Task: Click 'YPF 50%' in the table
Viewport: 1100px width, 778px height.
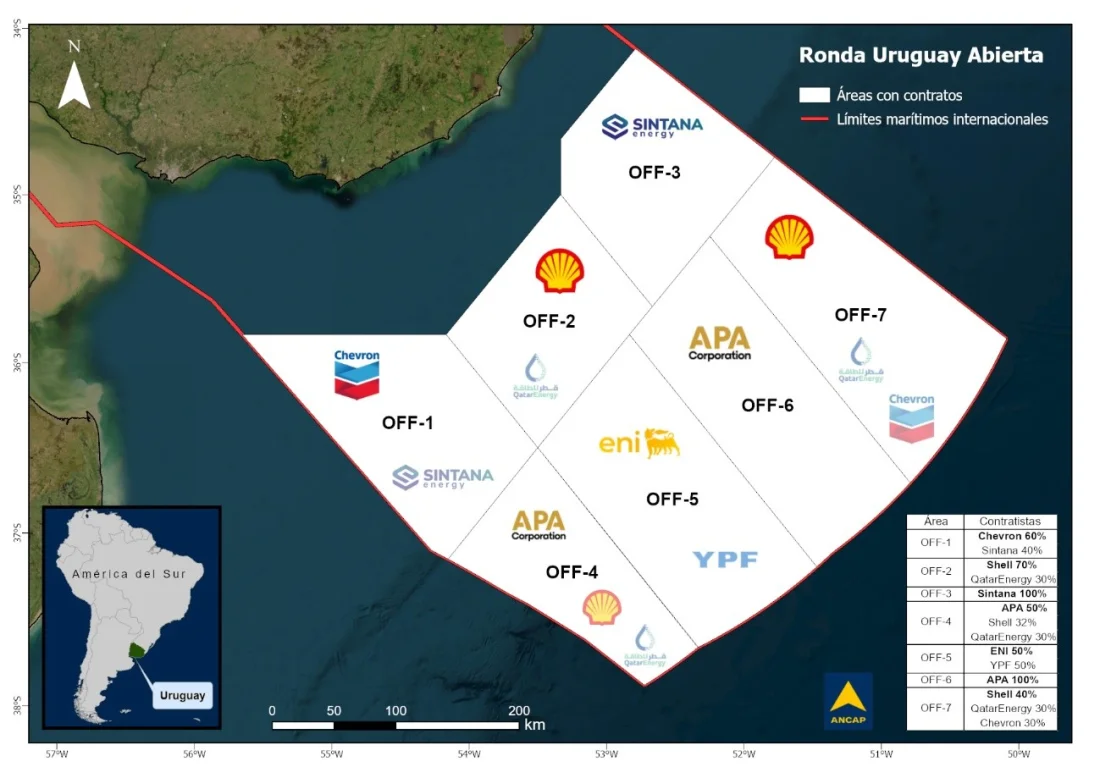Action: click(1012, 665)
